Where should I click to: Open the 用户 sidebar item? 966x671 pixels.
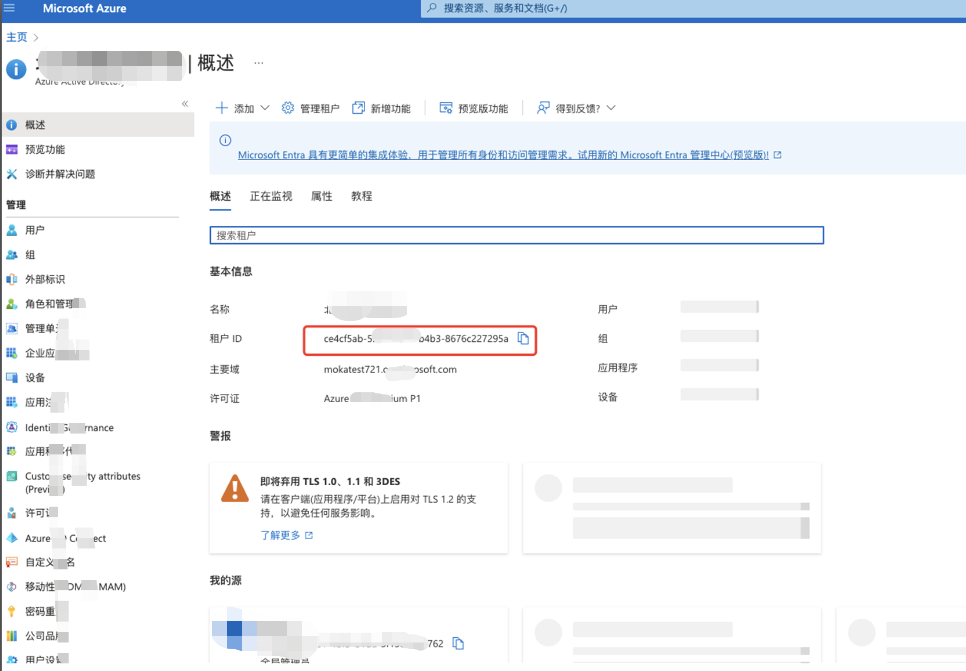pos(34,230)
